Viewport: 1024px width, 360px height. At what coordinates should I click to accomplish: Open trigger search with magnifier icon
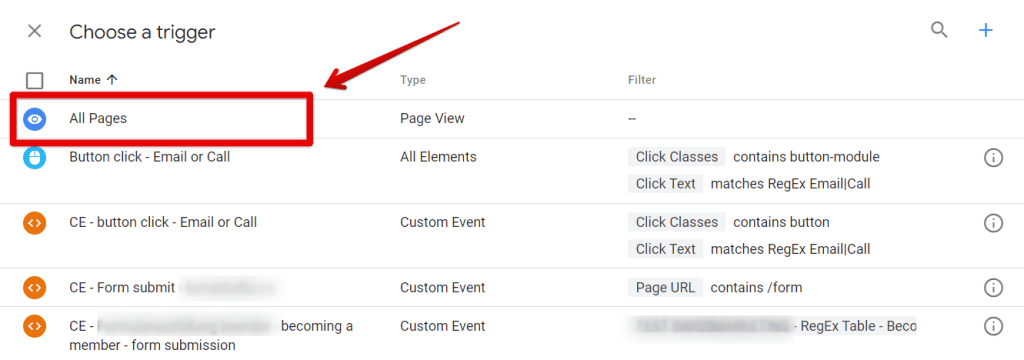[x=939, y=30]
